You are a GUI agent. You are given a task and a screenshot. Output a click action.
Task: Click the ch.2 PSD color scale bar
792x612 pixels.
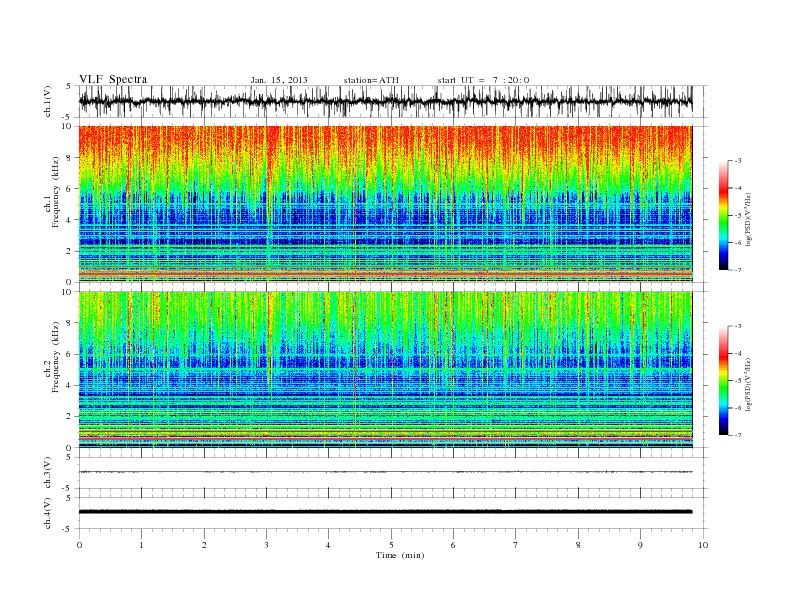pyautogui.click(x=723, y=381)
